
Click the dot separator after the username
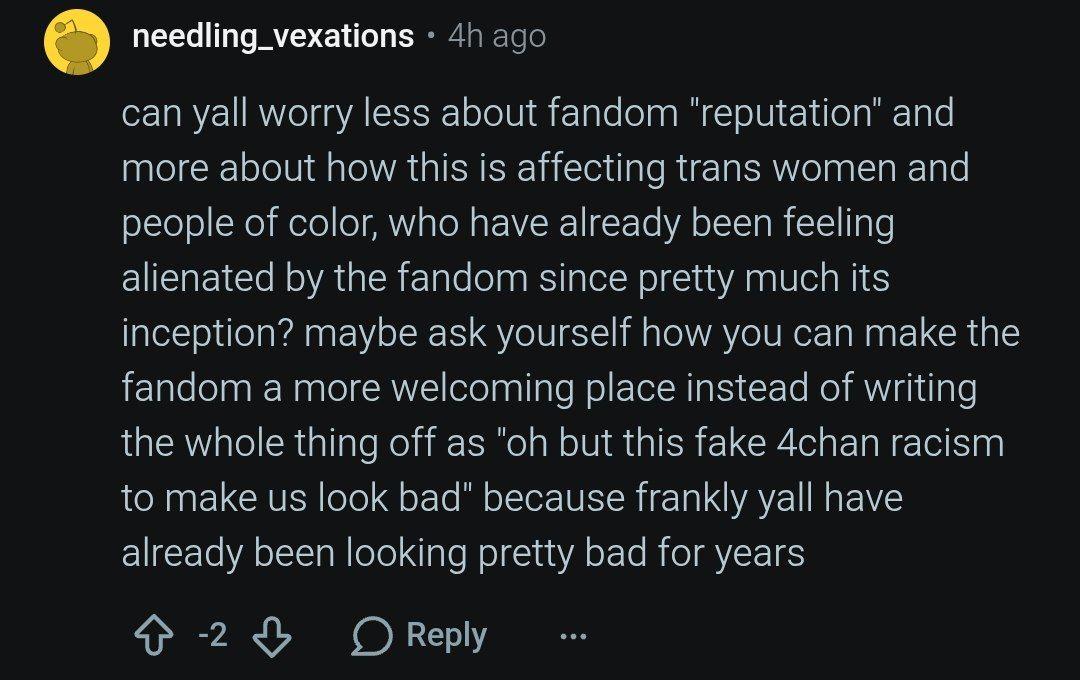tap(431, 36)
